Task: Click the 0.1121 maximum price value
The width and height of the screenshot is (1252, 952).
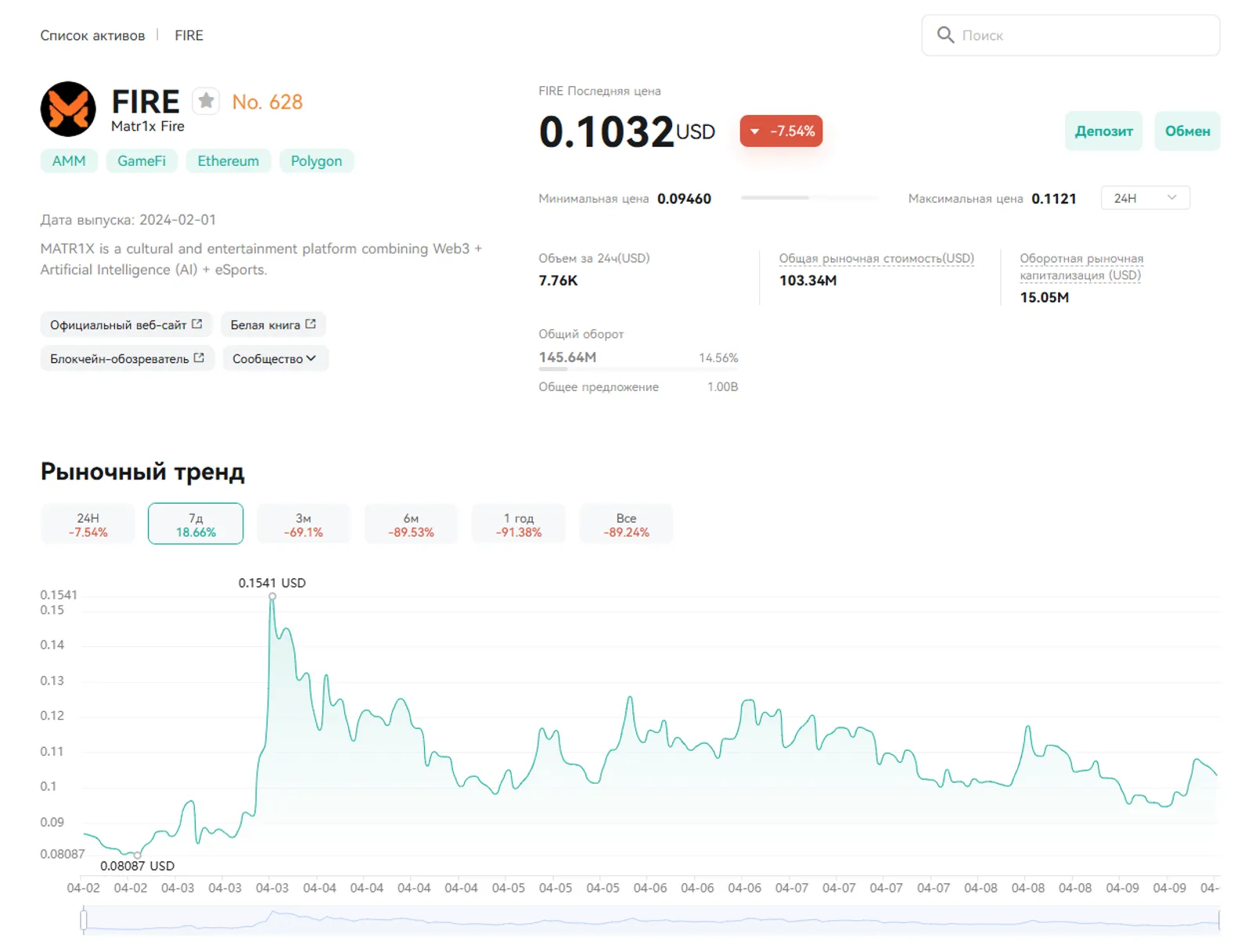Action: point(1054,199)
